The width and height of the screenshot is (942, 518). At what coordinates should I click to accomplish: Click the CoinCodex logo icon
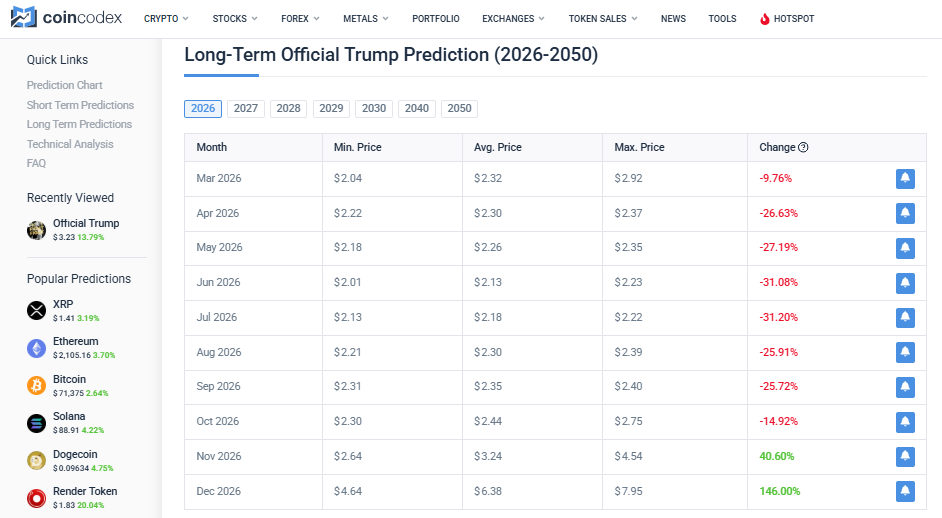tap(25, 18)
